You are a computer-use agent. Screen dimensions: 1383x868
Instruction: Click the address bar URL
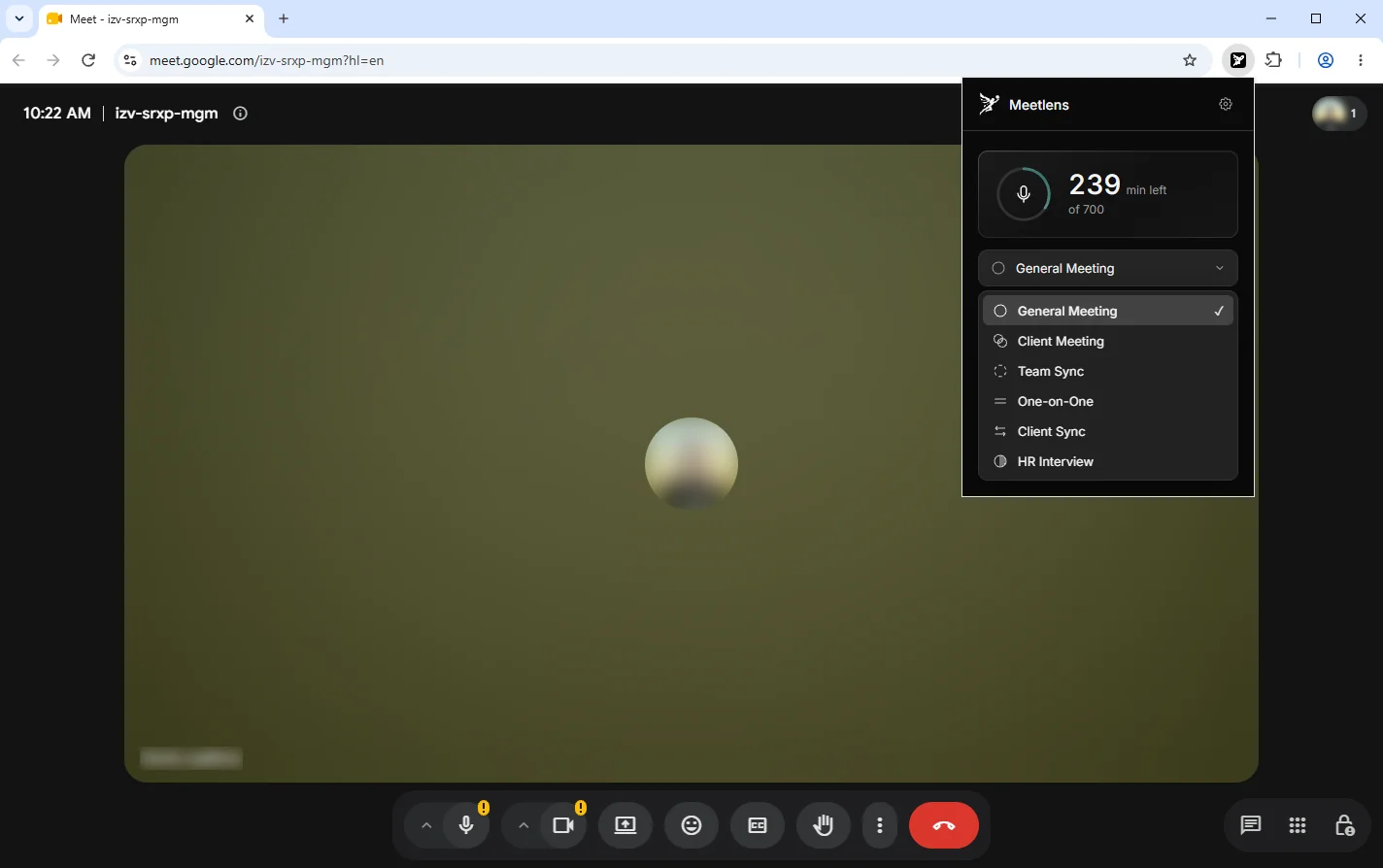tap(267, 60)
